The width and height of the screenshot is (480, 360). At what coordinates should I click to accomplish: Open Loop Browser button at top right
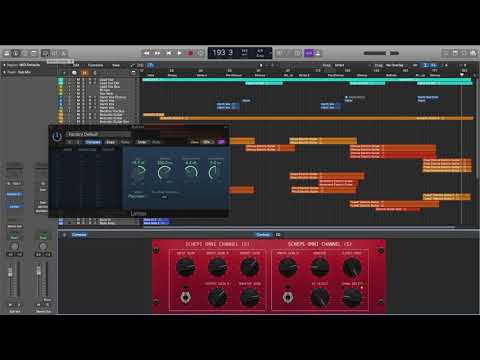[x=464, y=53]
